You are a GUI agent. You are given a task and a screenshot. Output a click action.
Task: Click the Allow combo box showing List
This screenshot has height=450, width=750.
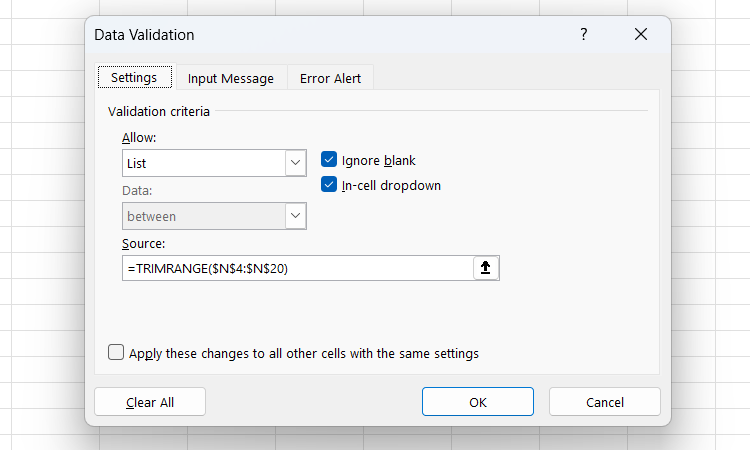[203, 163]
